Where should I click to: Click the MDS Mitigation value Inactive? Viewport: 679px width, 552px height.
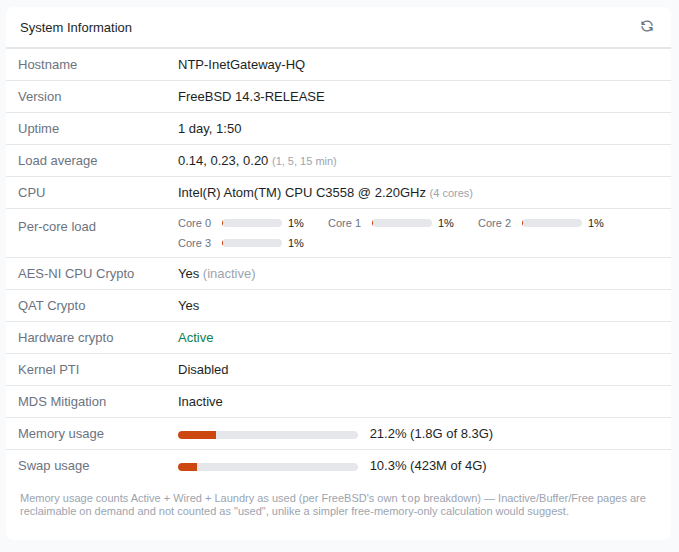(200, 402)
